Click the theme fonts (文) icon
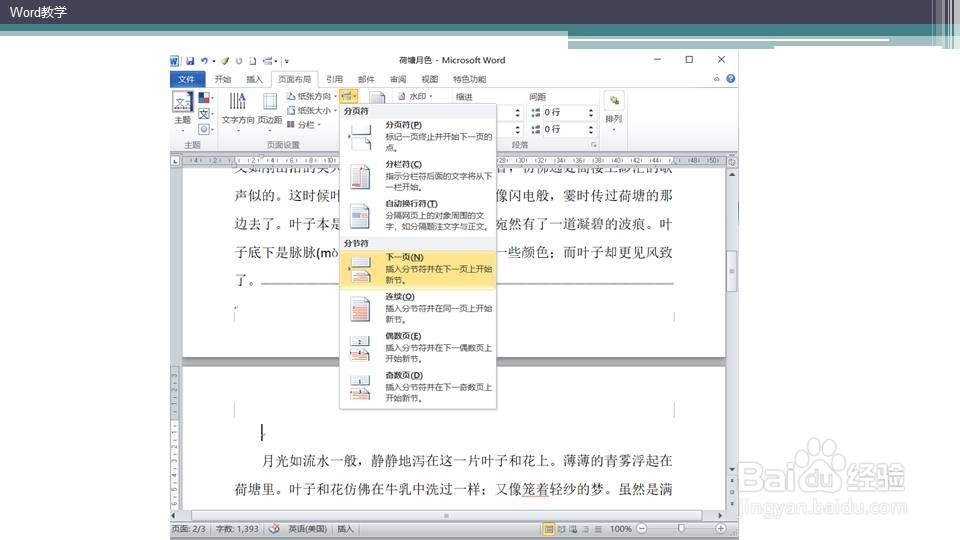Image resolution: width=960 pixels, height=540 pixels. click(204, 114)
